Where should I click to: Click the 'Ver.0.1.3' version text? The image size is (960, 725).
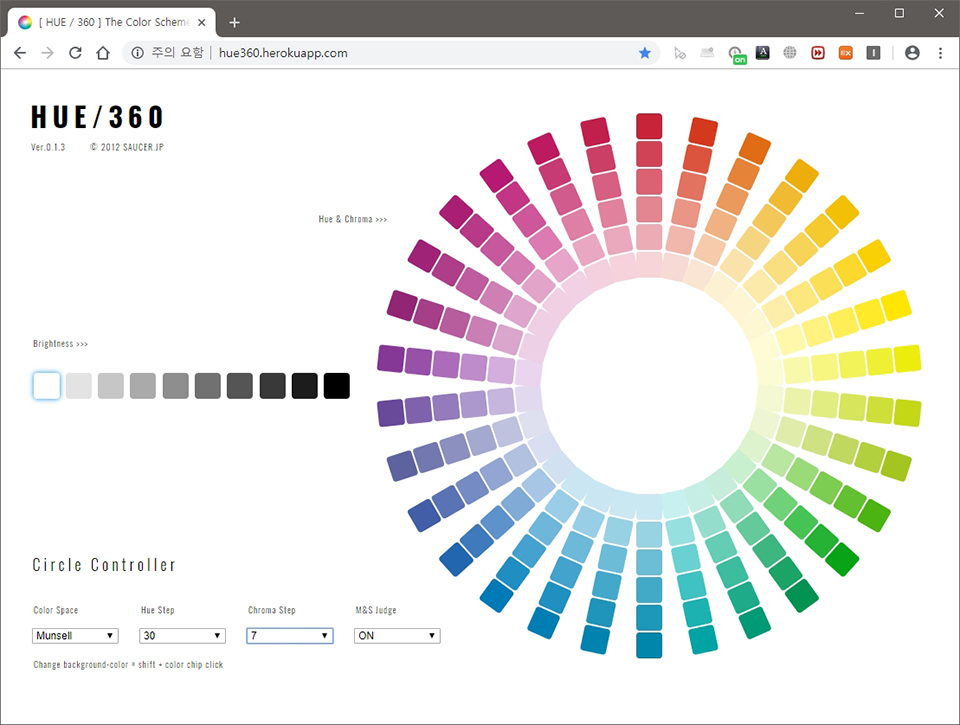48,147
